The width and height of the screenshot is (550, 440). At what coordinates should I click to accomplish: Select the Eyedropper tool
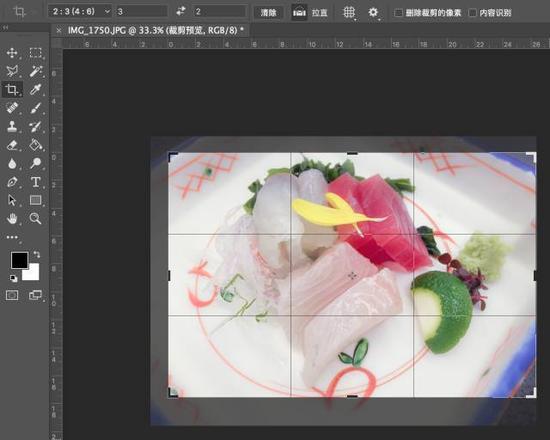[36, 89]
